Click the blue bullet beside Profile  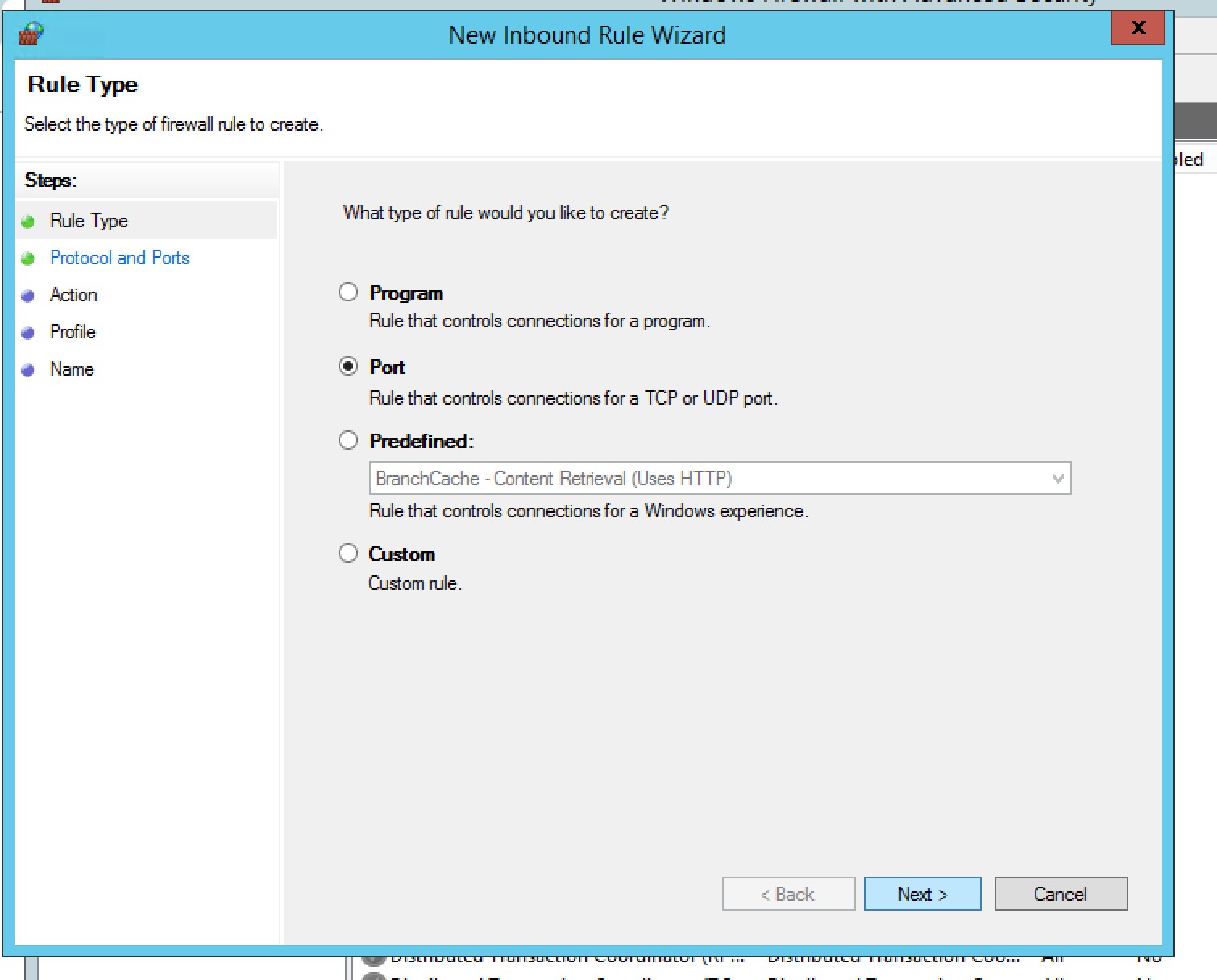pos(28,333)
